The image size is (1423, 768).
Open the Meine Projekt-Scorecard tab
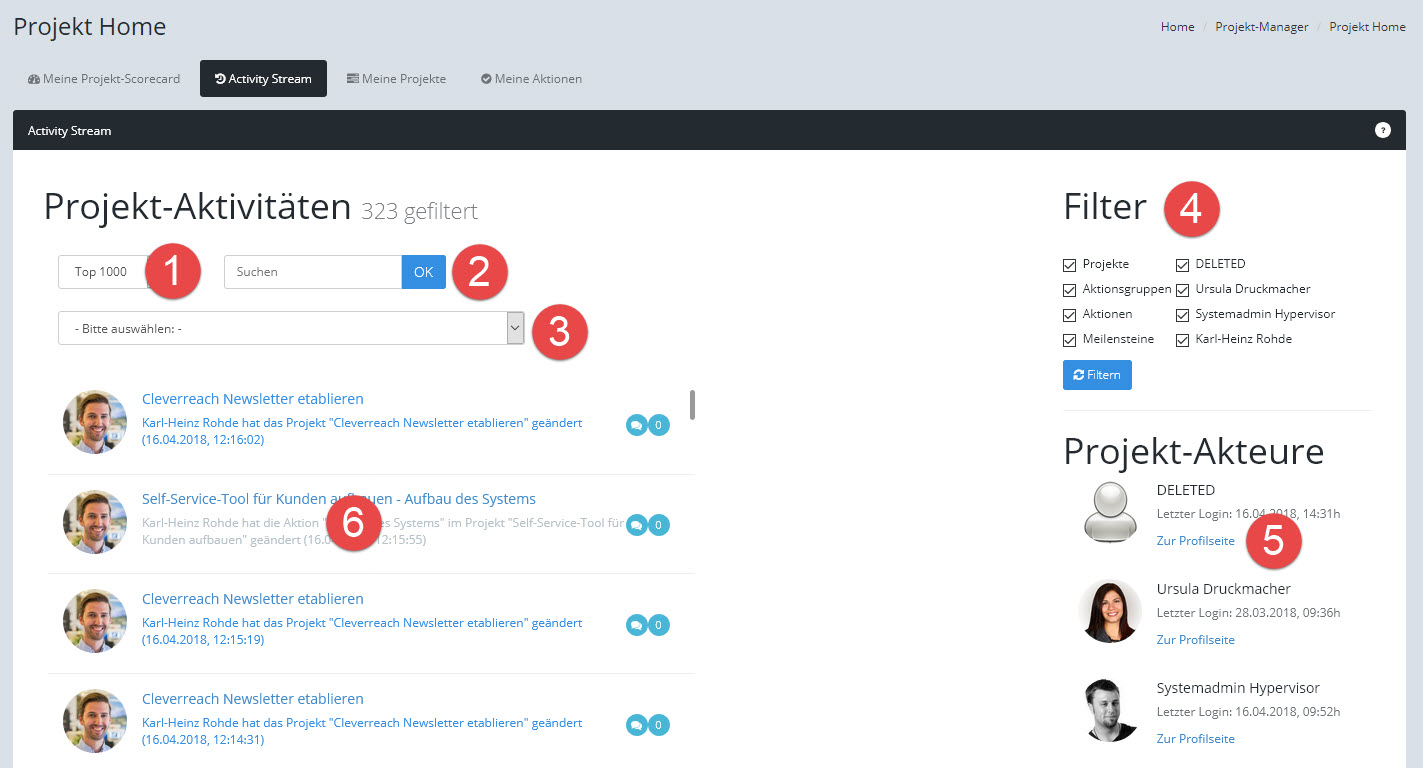pyautogui.click(x=104, y=79)
